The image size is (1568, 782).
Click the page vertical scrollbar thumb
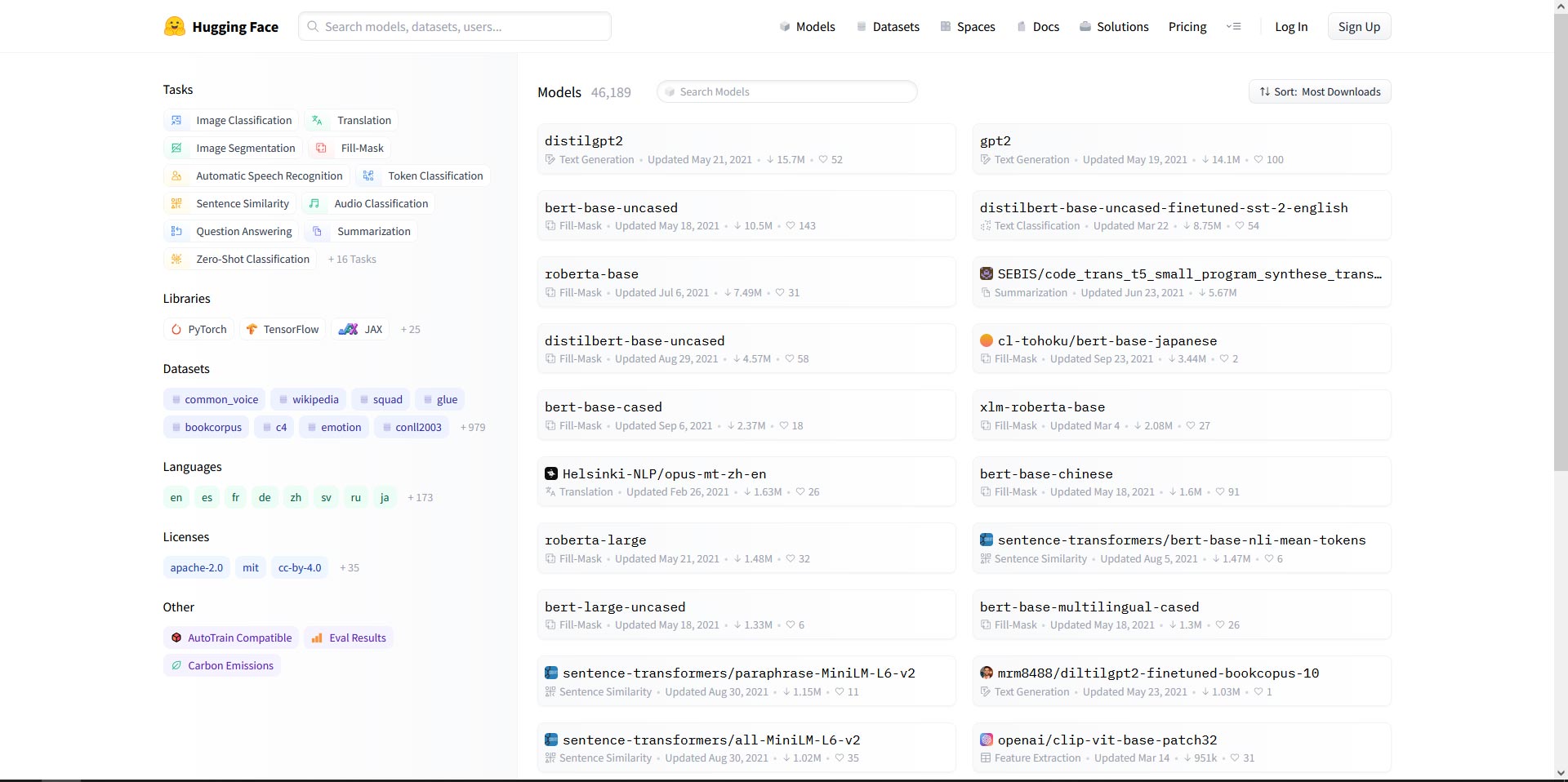pos(1561,242)
